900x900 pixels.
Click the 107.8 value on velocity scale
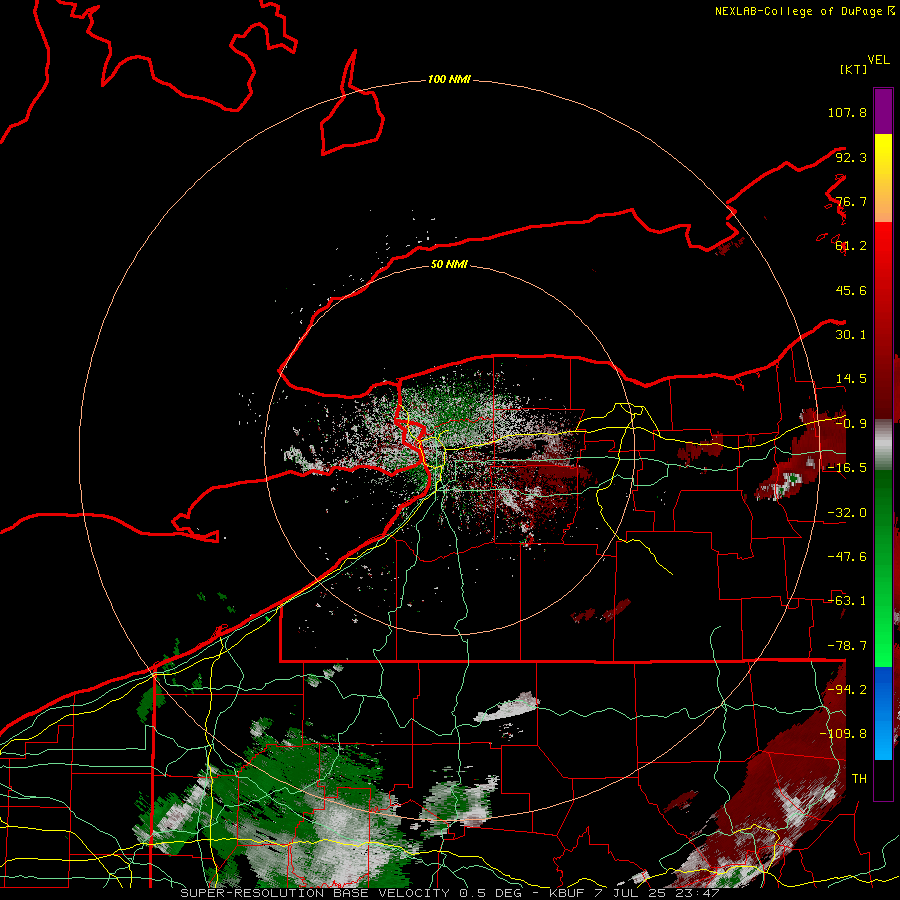[x=847, y=112]
